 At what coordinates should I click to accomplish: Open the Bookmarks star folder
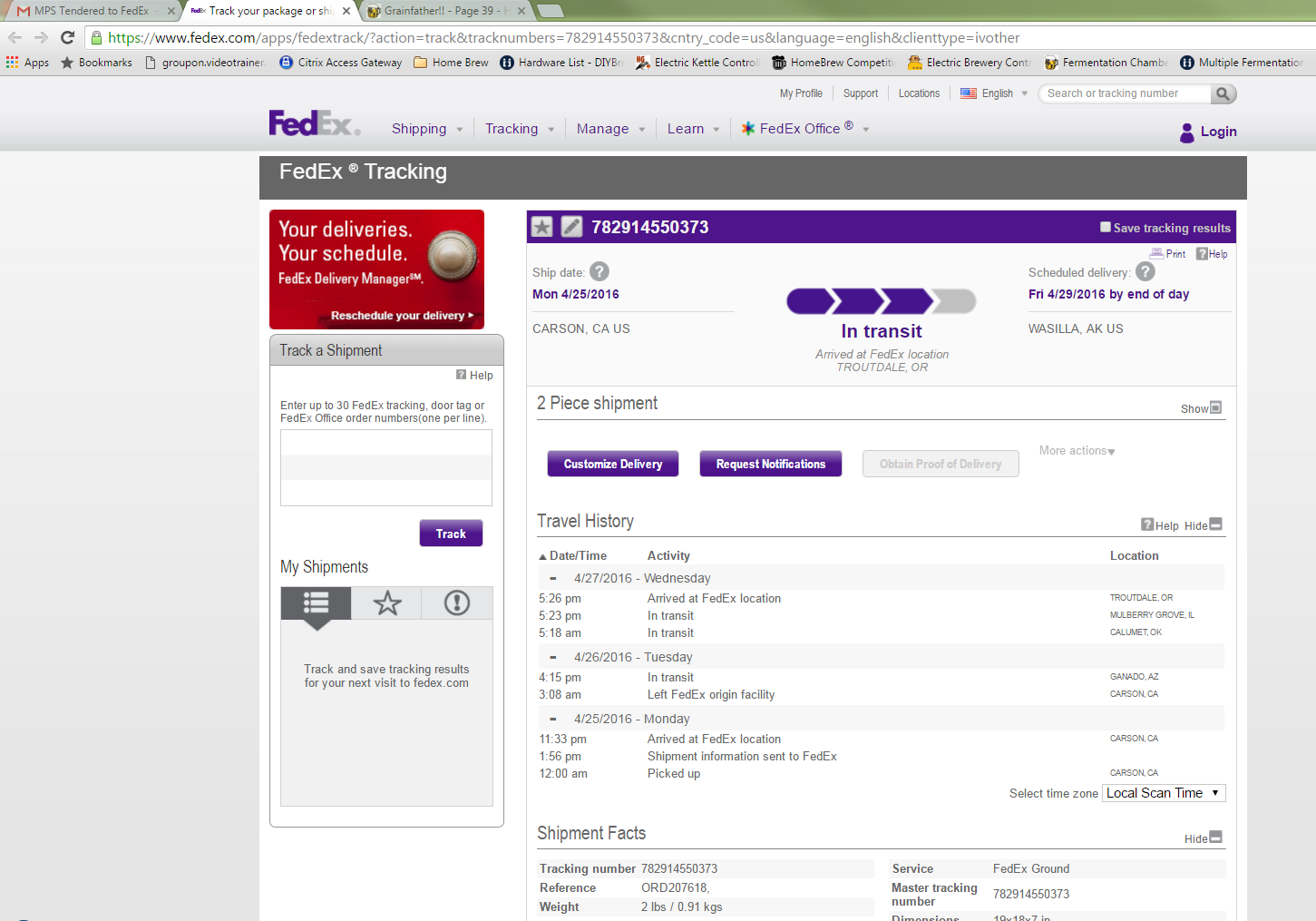click(x=96, y=63)
